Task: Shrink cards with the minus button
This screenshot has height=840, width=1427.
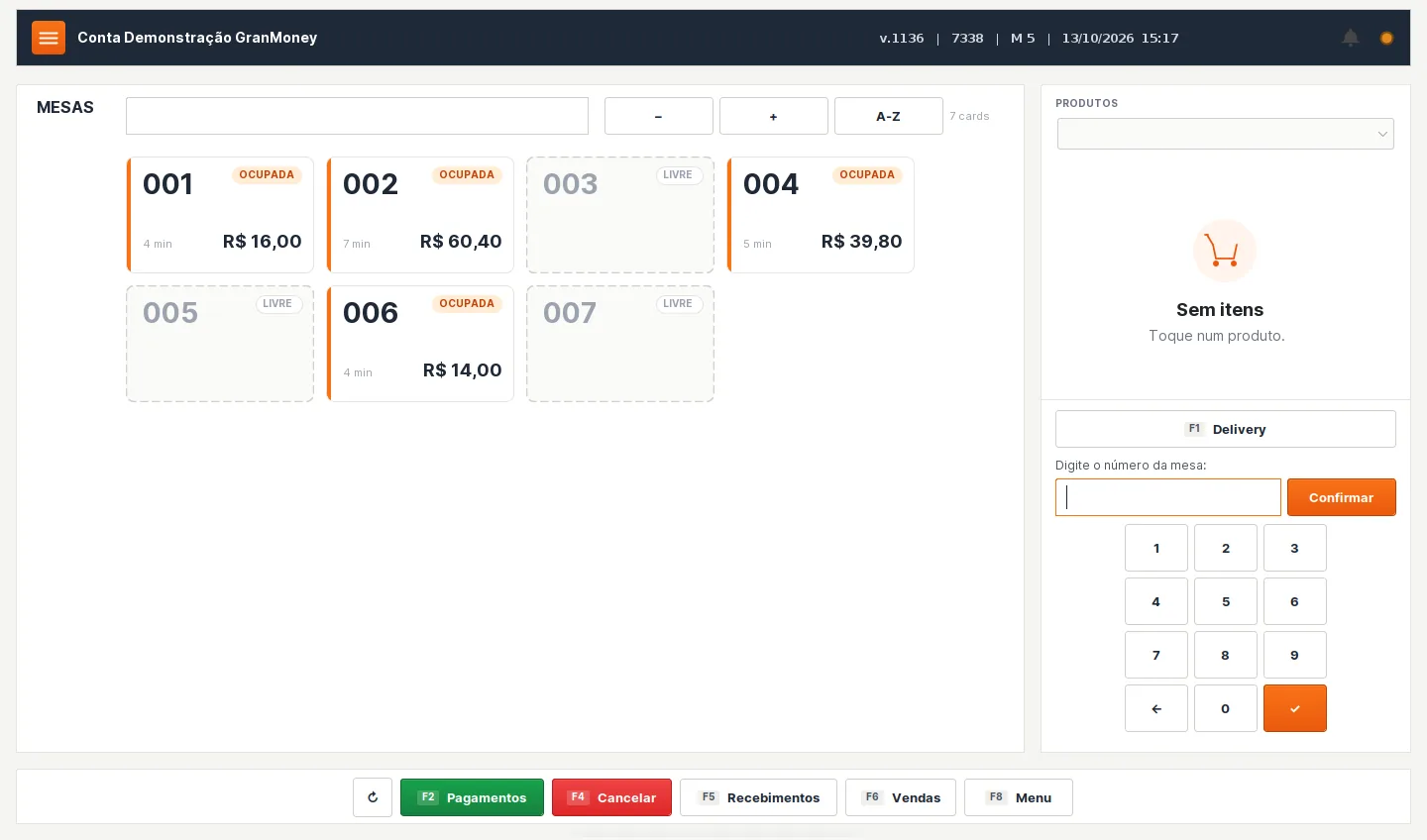Action: pos(659,116)
